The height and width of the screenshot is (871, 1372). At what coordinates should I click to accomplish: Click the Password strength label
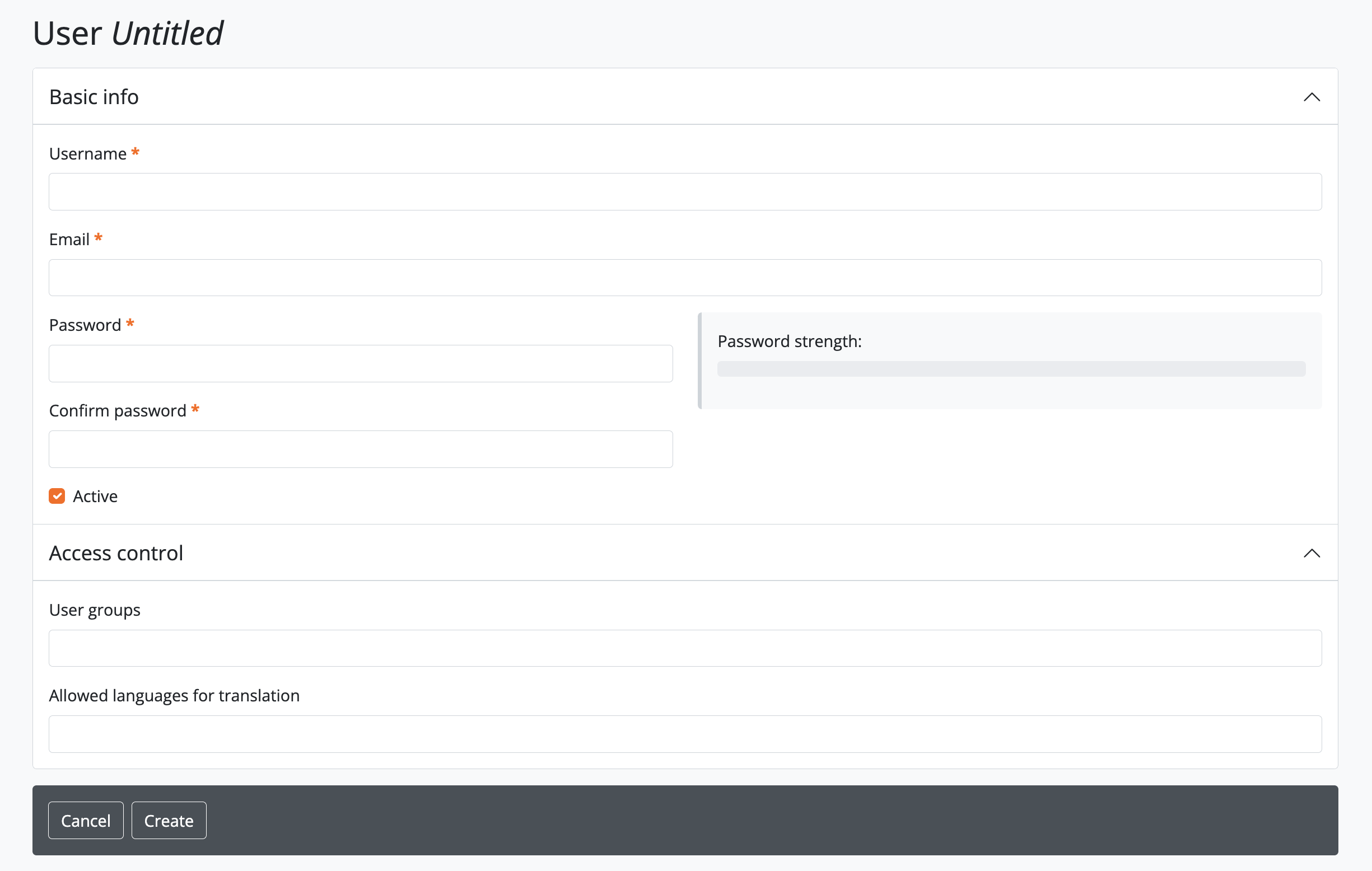click(x=790, y=341)
